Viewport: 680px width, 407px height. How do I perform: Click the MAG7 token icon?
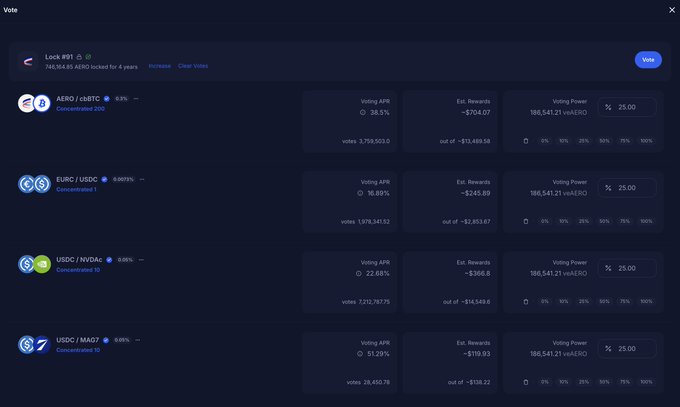42,345
